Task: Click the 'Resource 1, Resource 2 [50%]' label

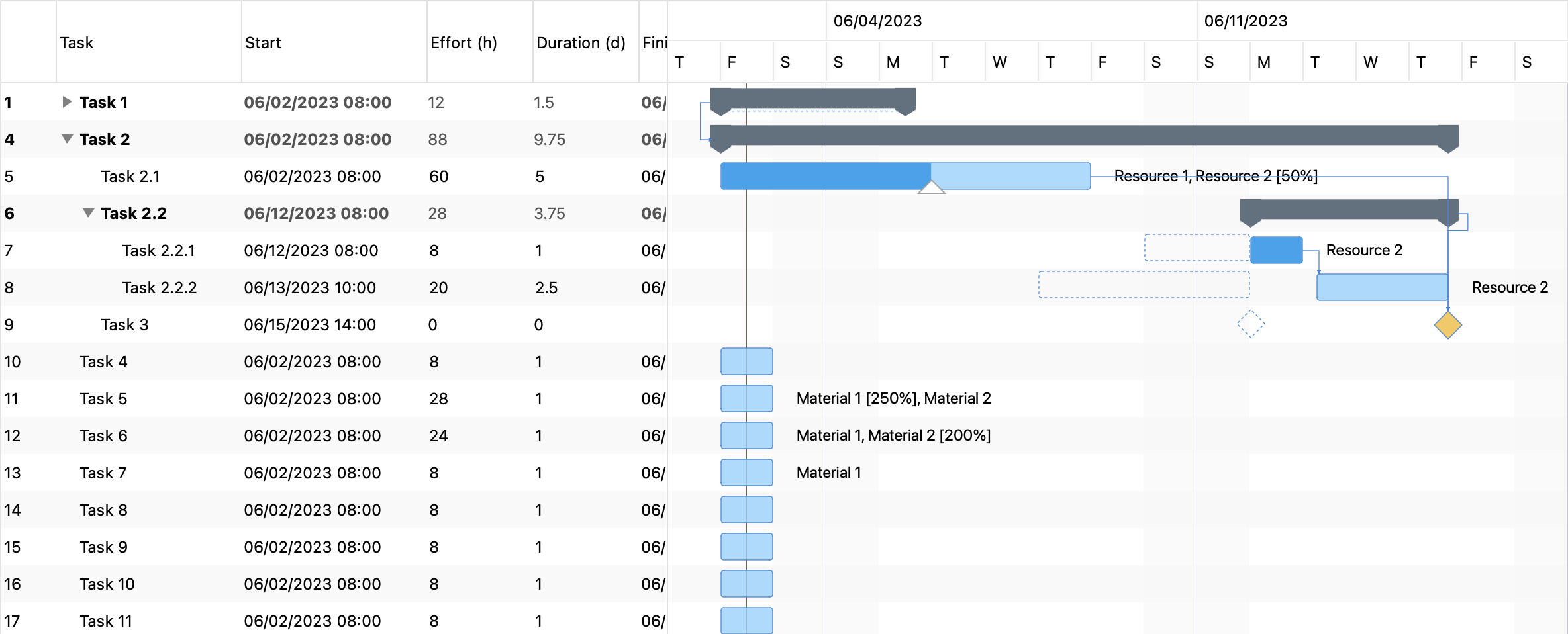Action: 1215,177
